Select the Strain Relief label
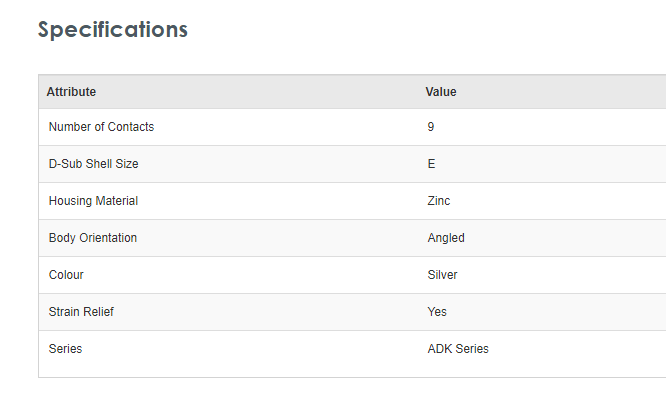Viewport: 666px width, 393px height. pos(81,312)
